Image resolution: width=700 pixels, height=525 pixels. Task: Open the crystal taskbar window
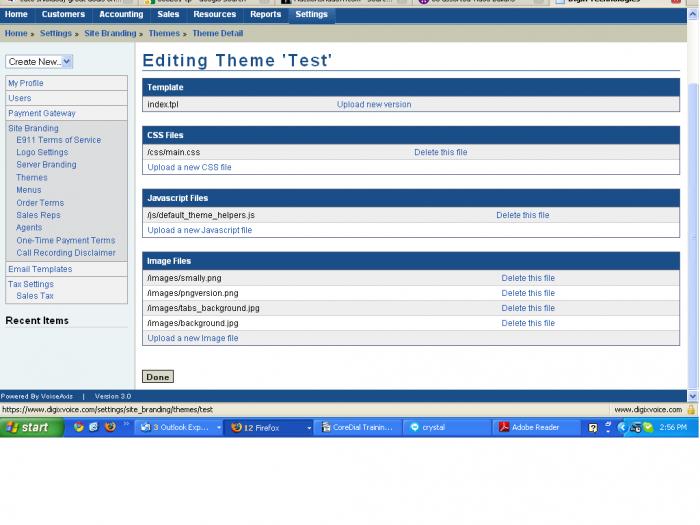(x=447, y=428)
